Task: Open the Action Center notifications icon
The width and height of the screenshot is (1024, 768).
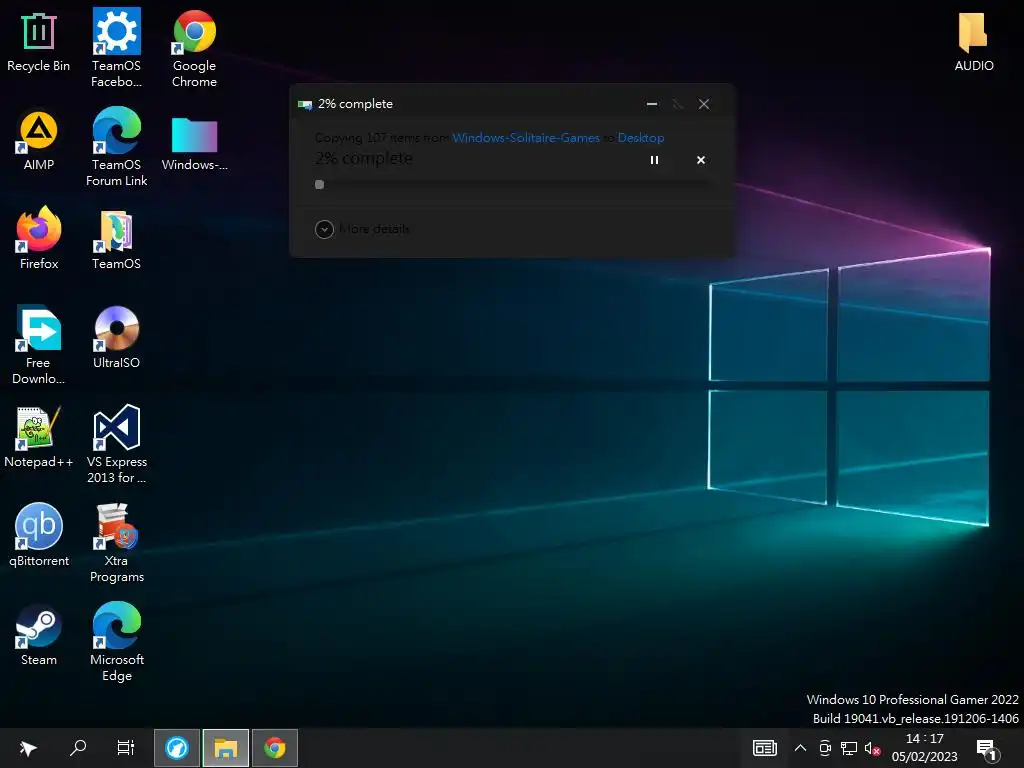Action: (987, 749)
